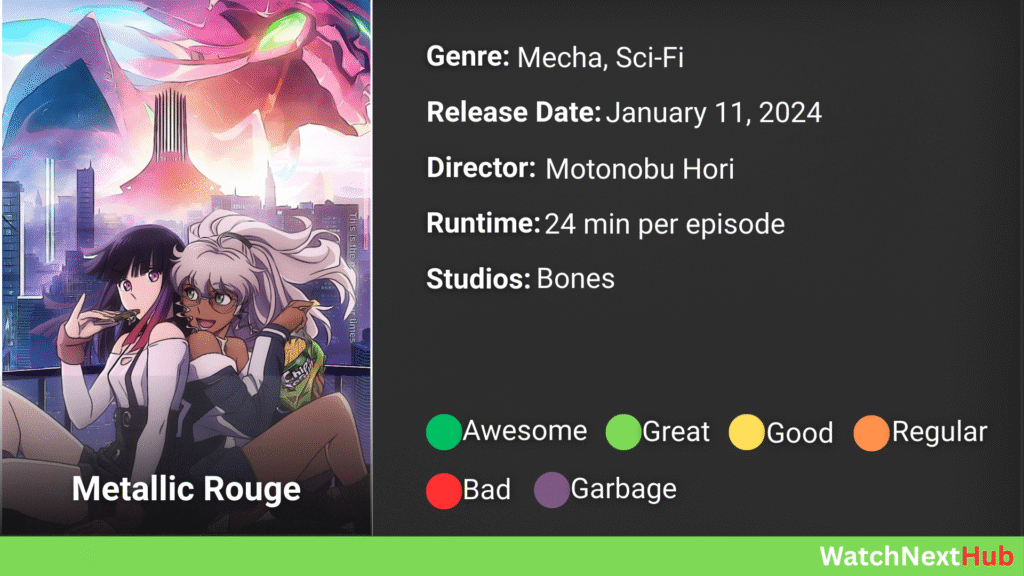This screenshot has width=1024, height=576.
Task: Select the purple Garbage rating circle
Action: [551, 490]
